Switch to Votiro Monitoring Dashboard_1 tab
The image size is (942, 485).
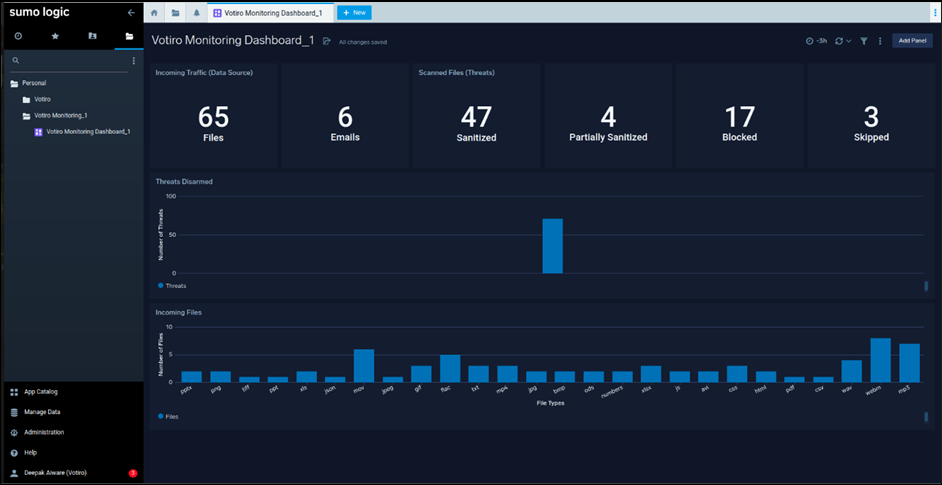click(x=269, y=13)
